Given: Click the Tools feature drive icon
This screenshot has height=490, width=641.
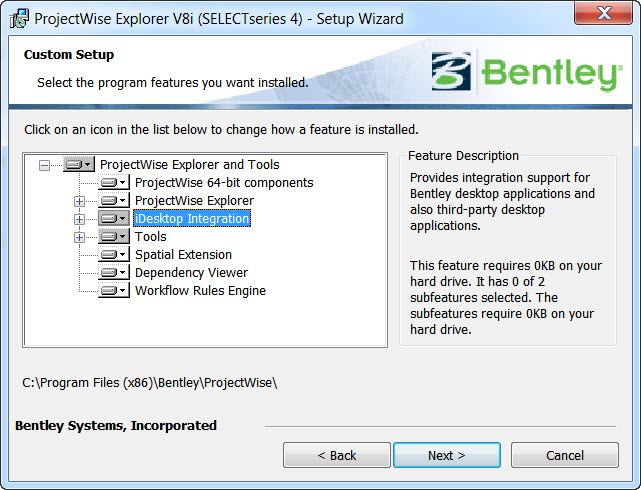Looking at the screenshot, I should click(x=114, y=237).
